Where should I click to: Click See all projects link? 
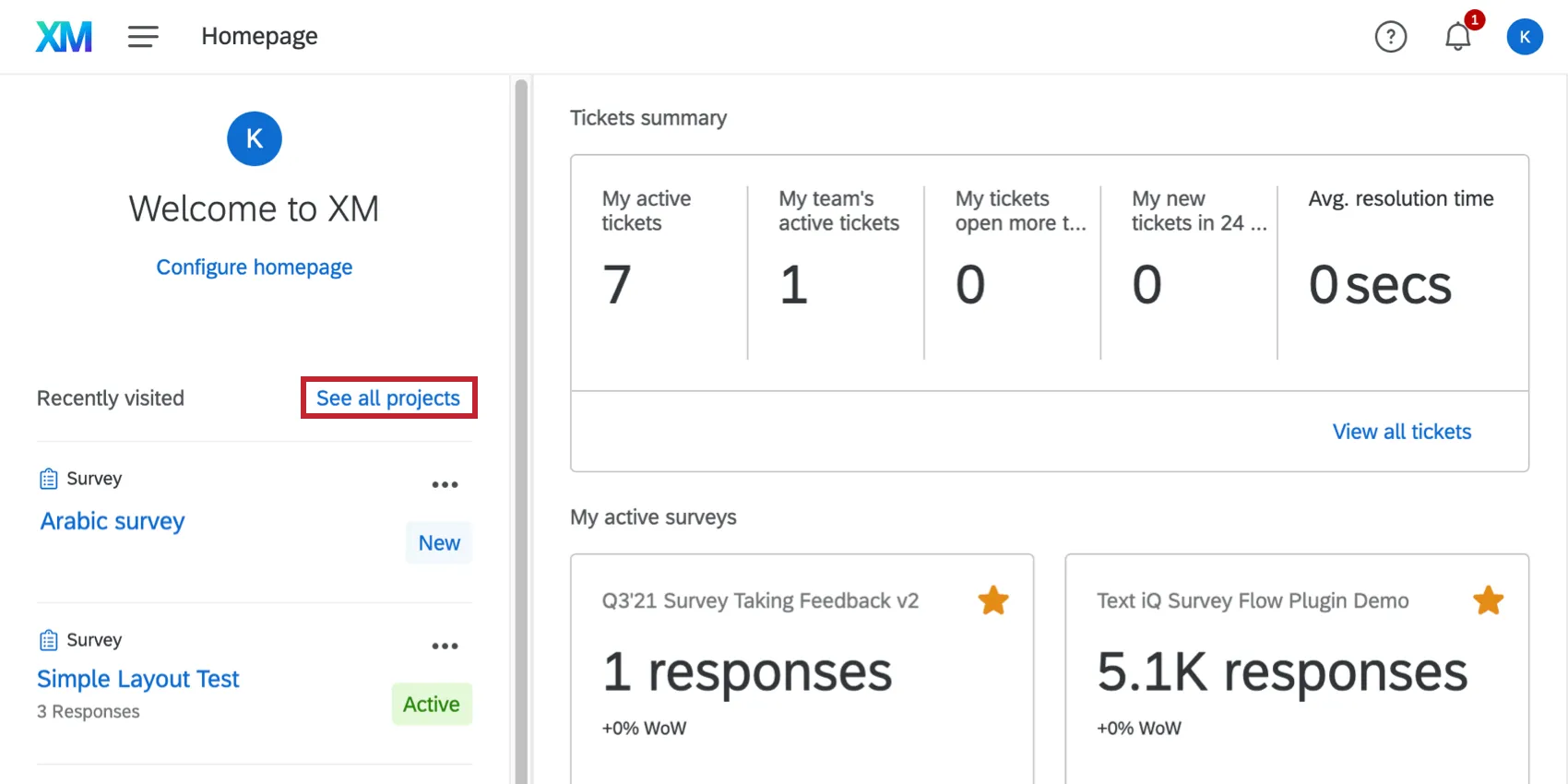click(x=388, y=398)
